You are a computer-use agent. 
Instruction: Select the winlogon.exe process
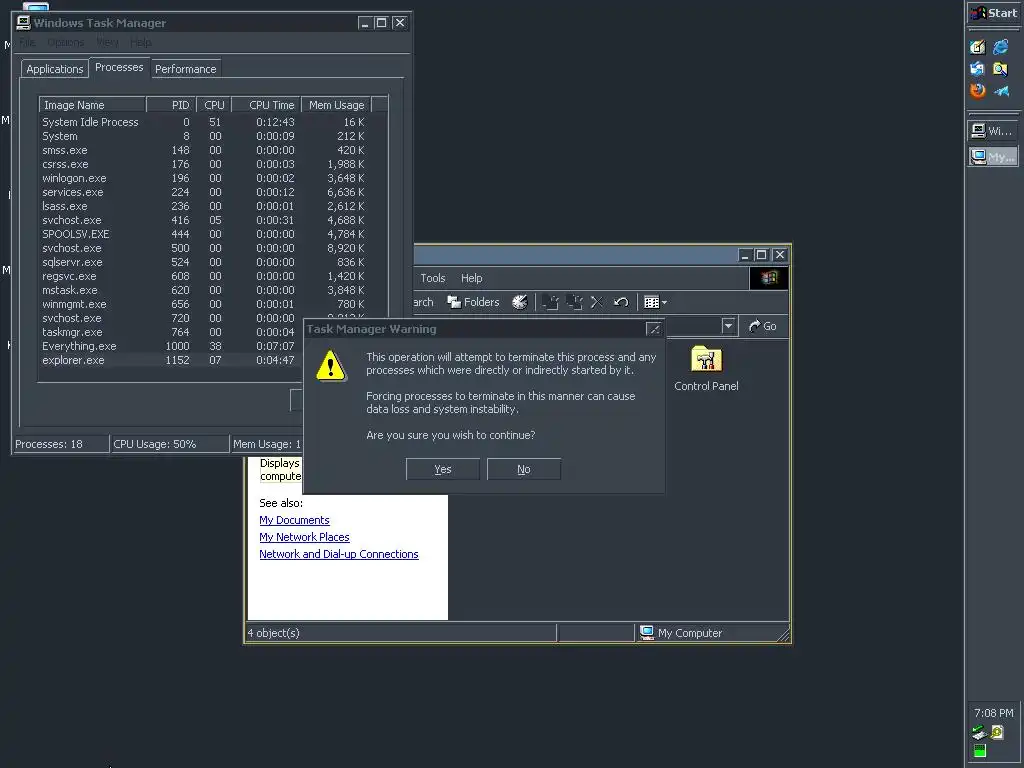(204, 178)
